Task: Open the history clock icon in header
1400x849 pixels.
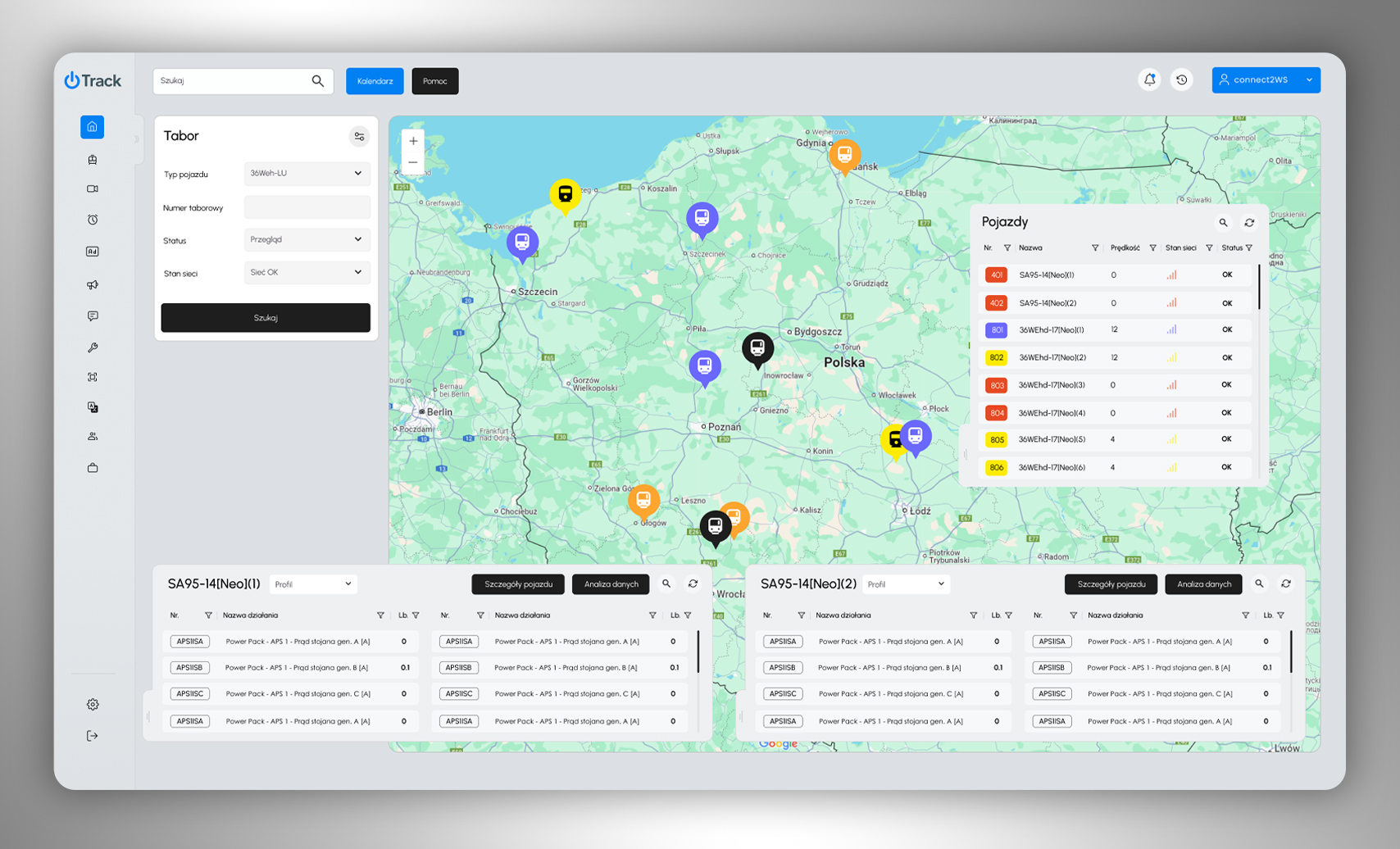Action: pos(1181,80)
